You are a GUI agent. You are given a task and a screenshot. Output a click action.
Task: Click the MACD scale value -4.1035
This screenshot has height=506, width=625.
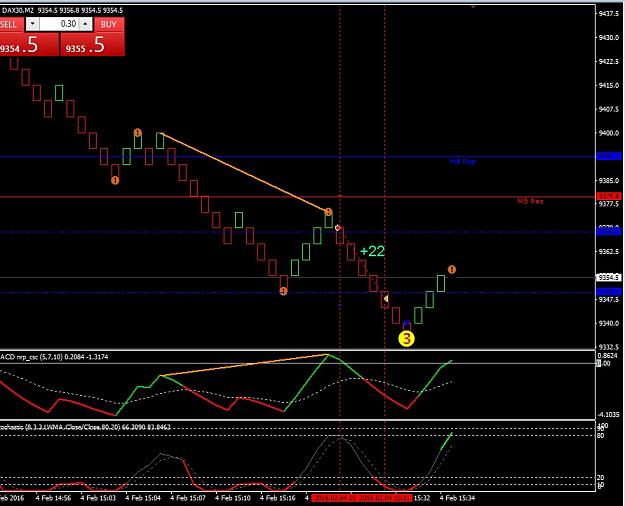[609, 415]
